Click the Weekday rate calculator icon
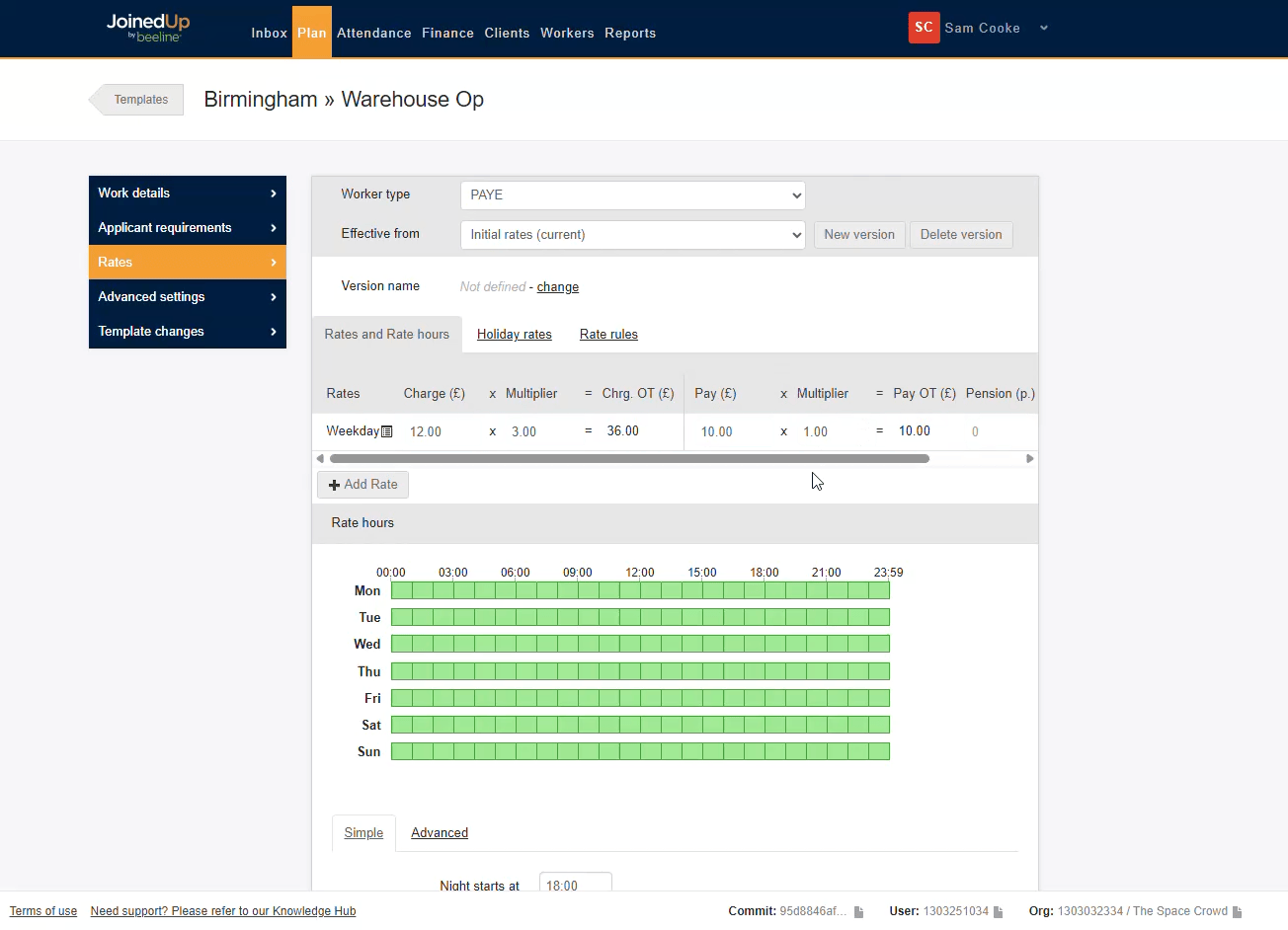 386,431
